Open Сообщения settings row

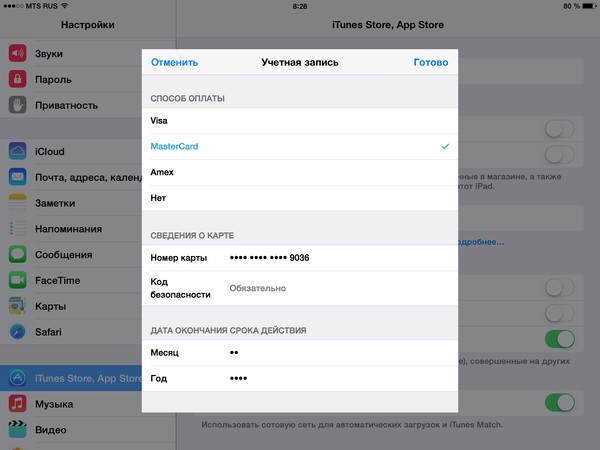(x=71, y=254)
